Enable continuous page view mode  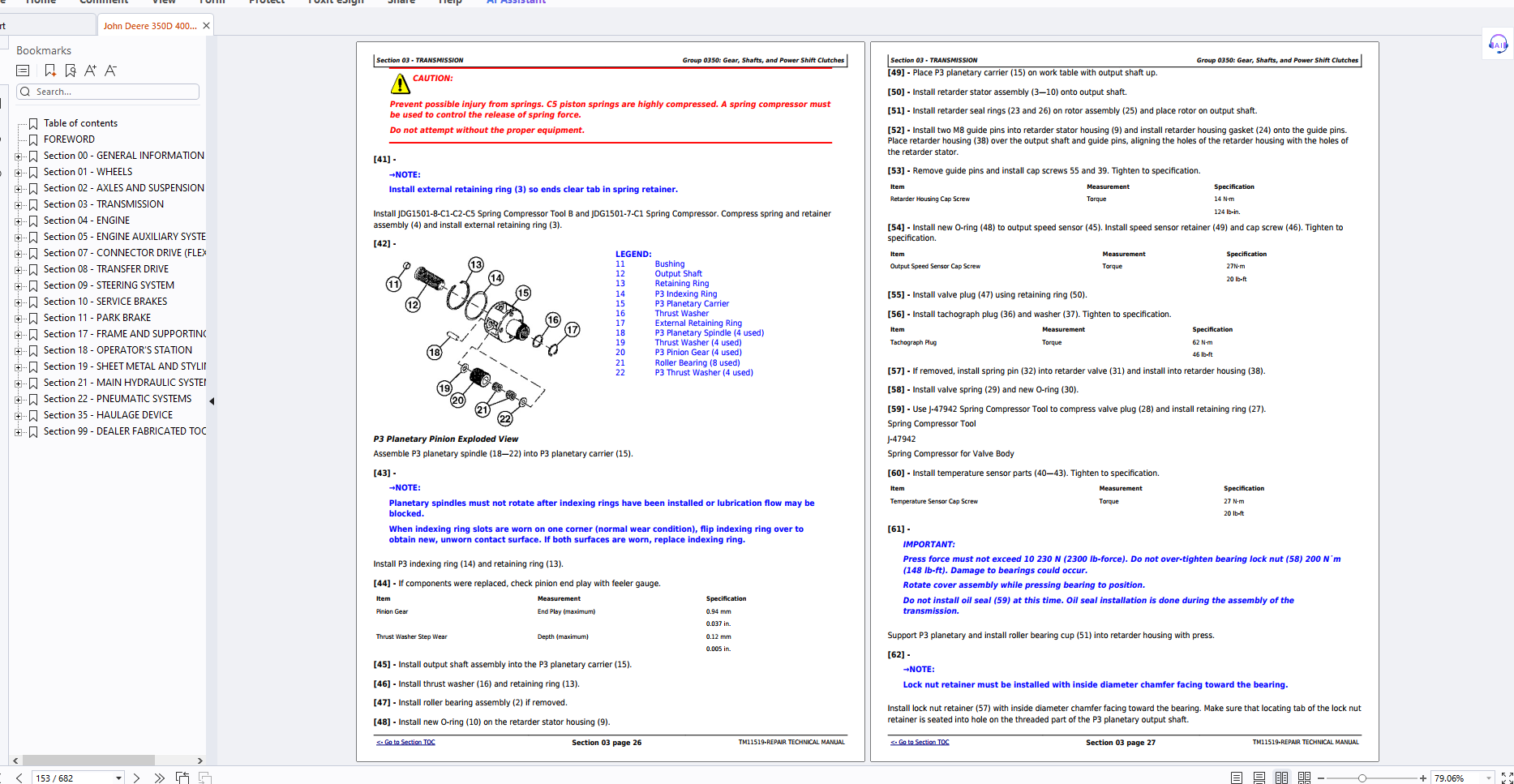1259,778
